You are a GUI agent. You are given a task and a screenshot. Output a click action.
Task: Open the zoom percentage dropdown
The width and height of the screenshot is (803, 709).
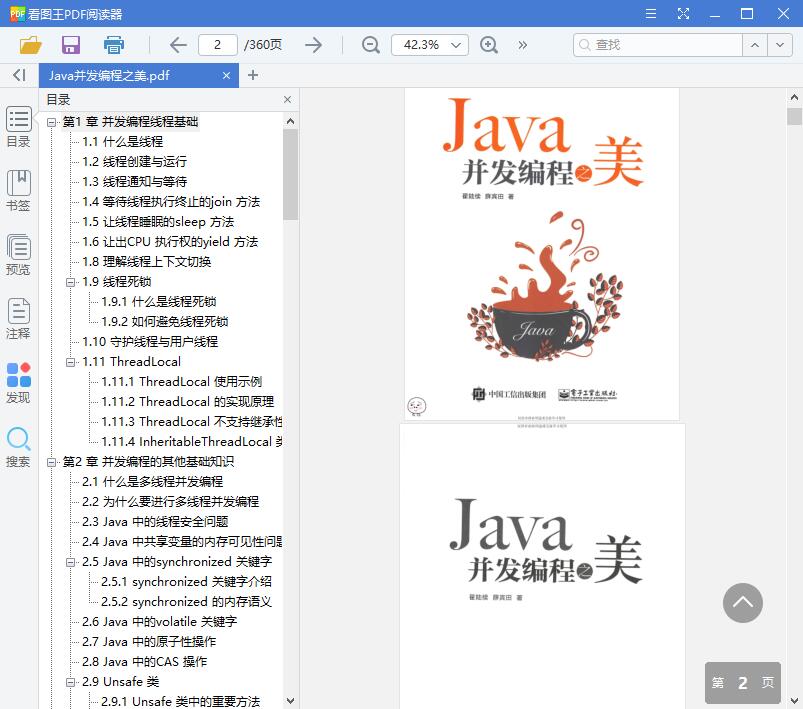coord(456,45)
